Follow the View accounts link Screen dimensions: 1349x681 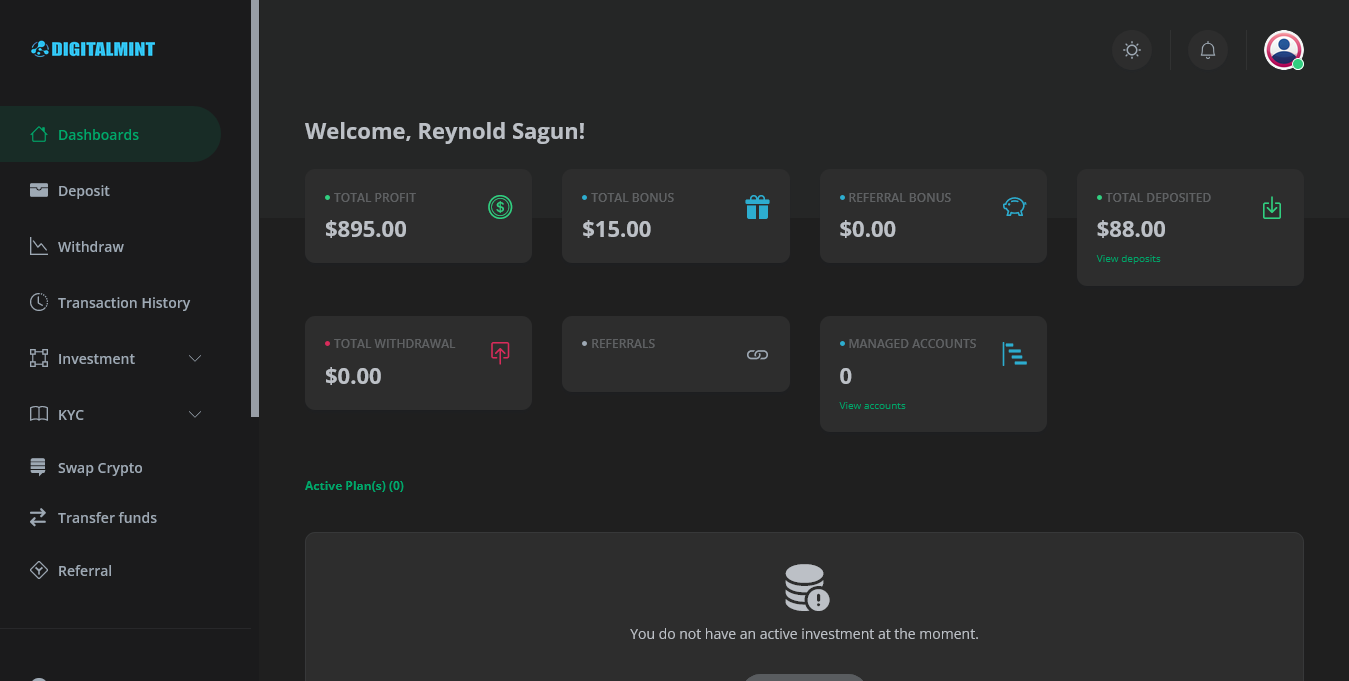coord(872,406)
